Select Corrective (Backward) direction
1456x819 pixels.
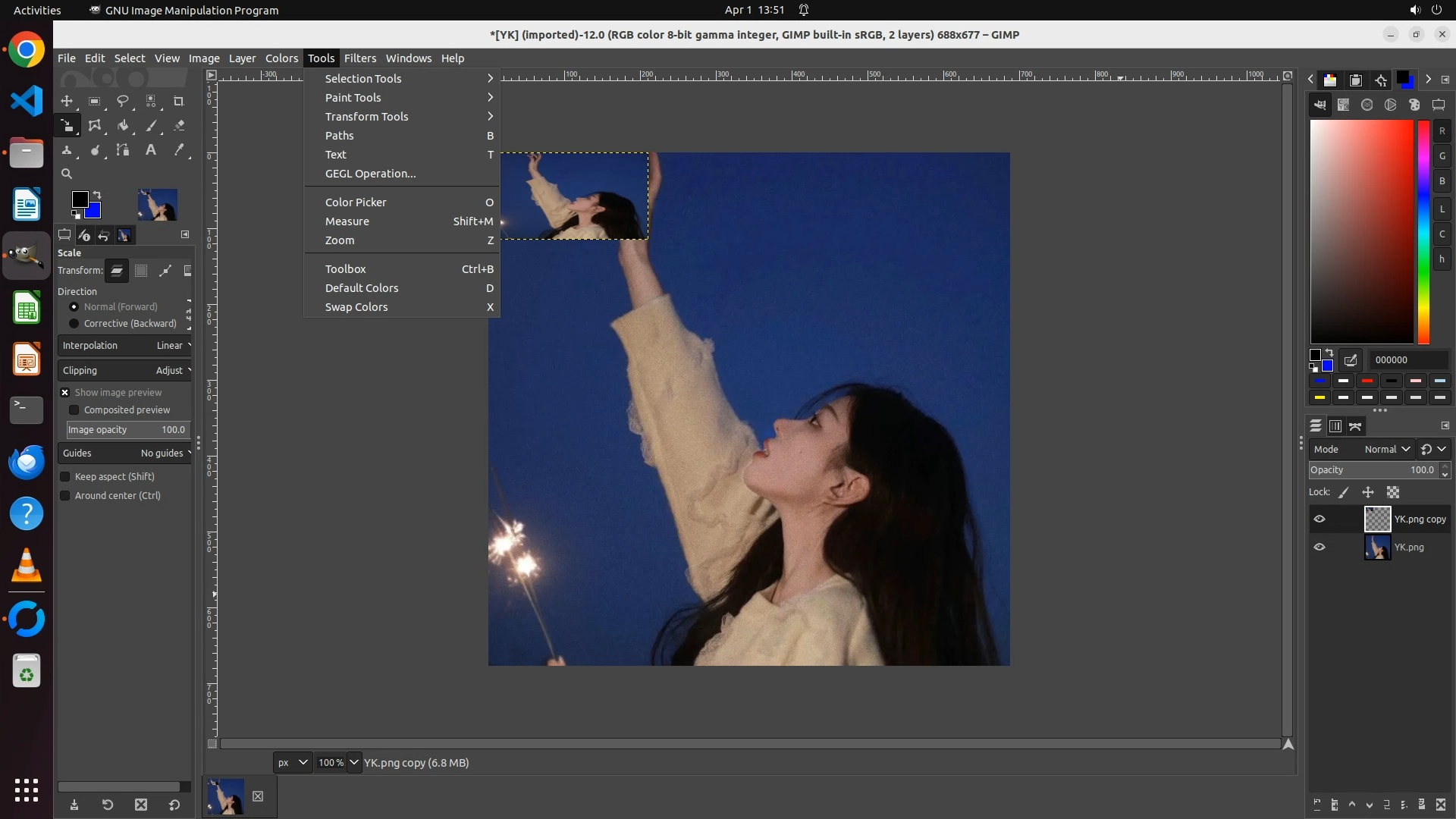coord(74,324)
